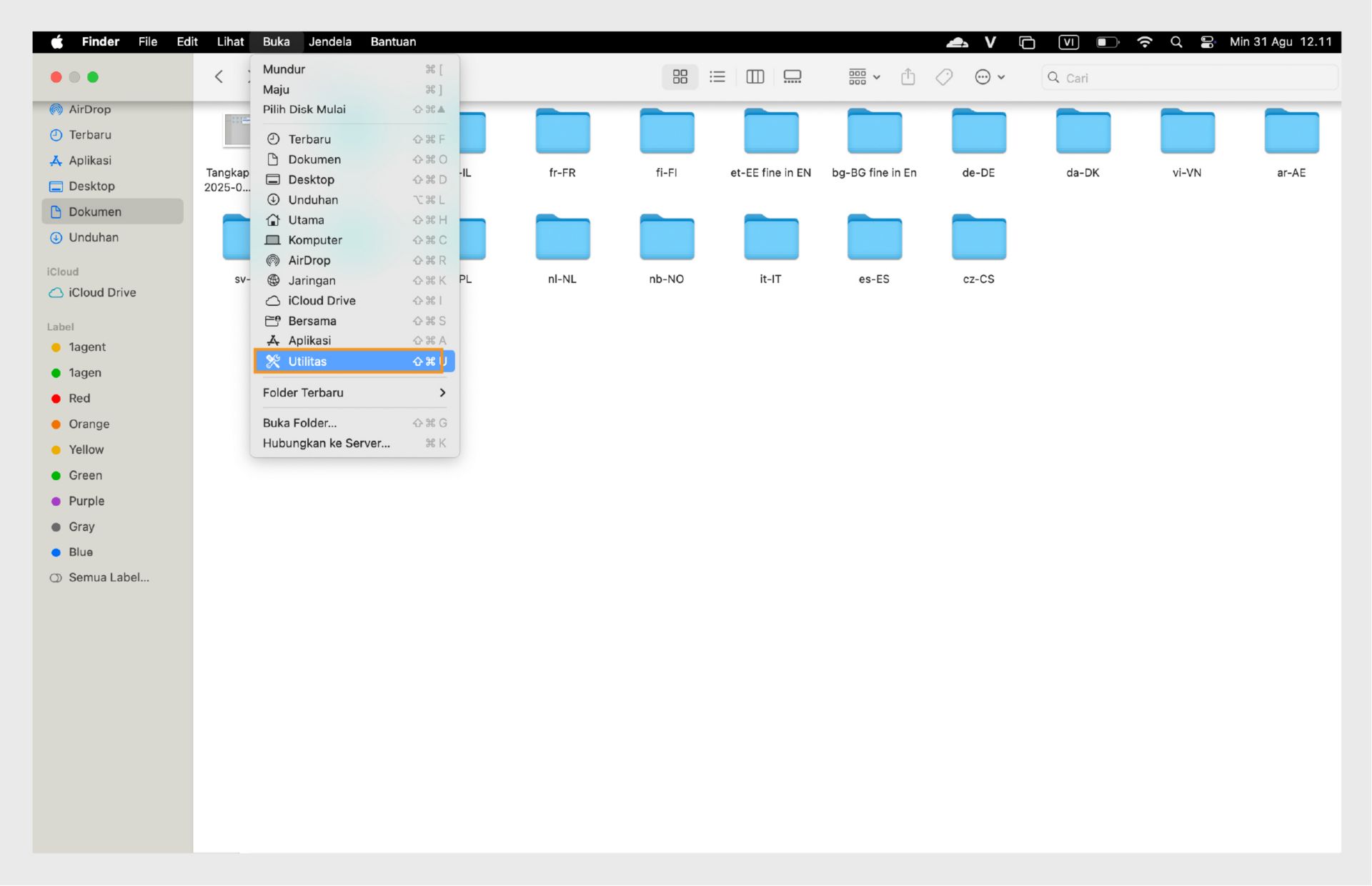Select the Red label in sidebar
The width and height of the screenshot is (1372, 886).
[79, 399]
